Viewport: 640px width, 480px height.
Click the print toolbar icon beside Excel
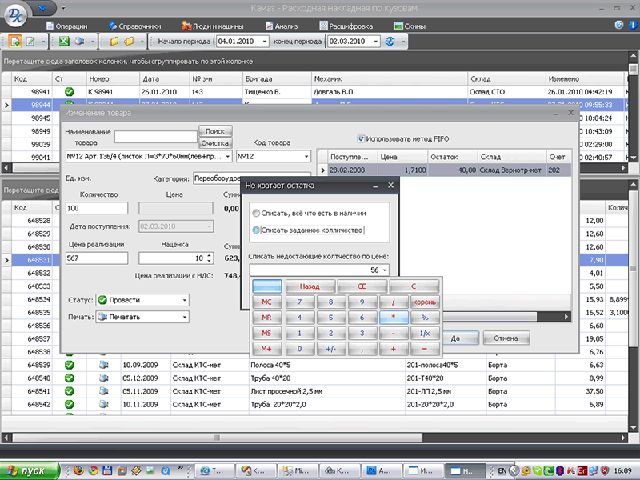click(80, 41)
